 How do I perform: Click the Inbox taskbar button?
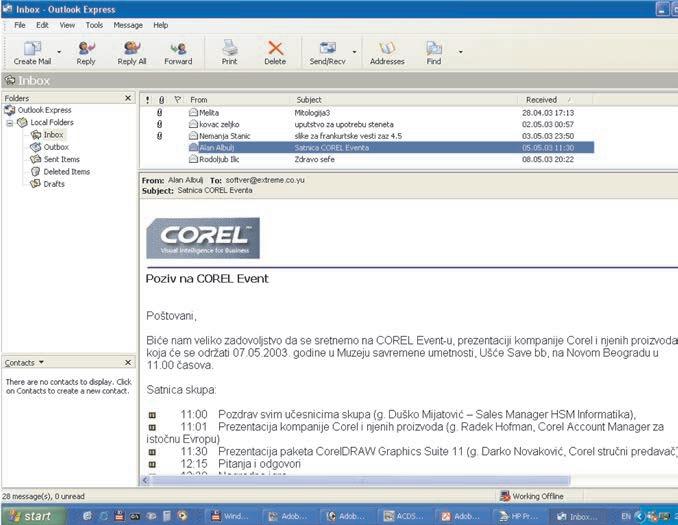(x=577, y=516)
